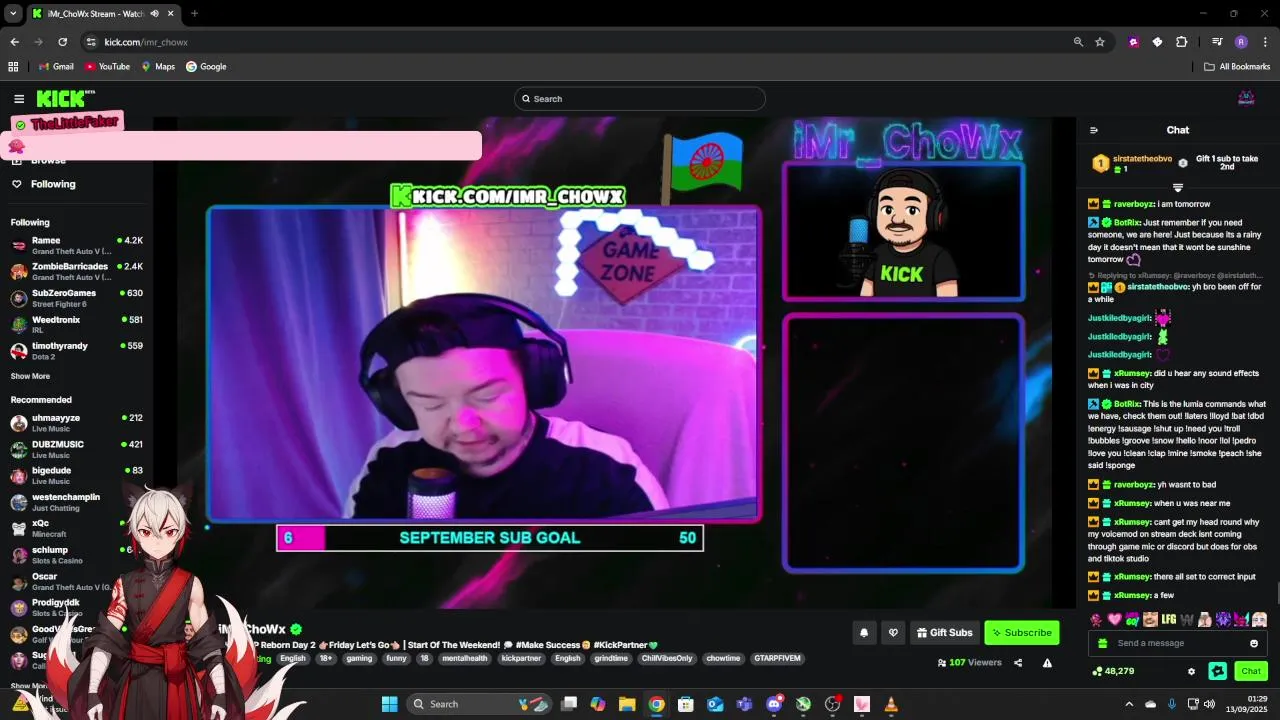Viewport: 1280px width, 720px height.
Task: Open Chrome profile avatar
Action: coord(1241,42)
